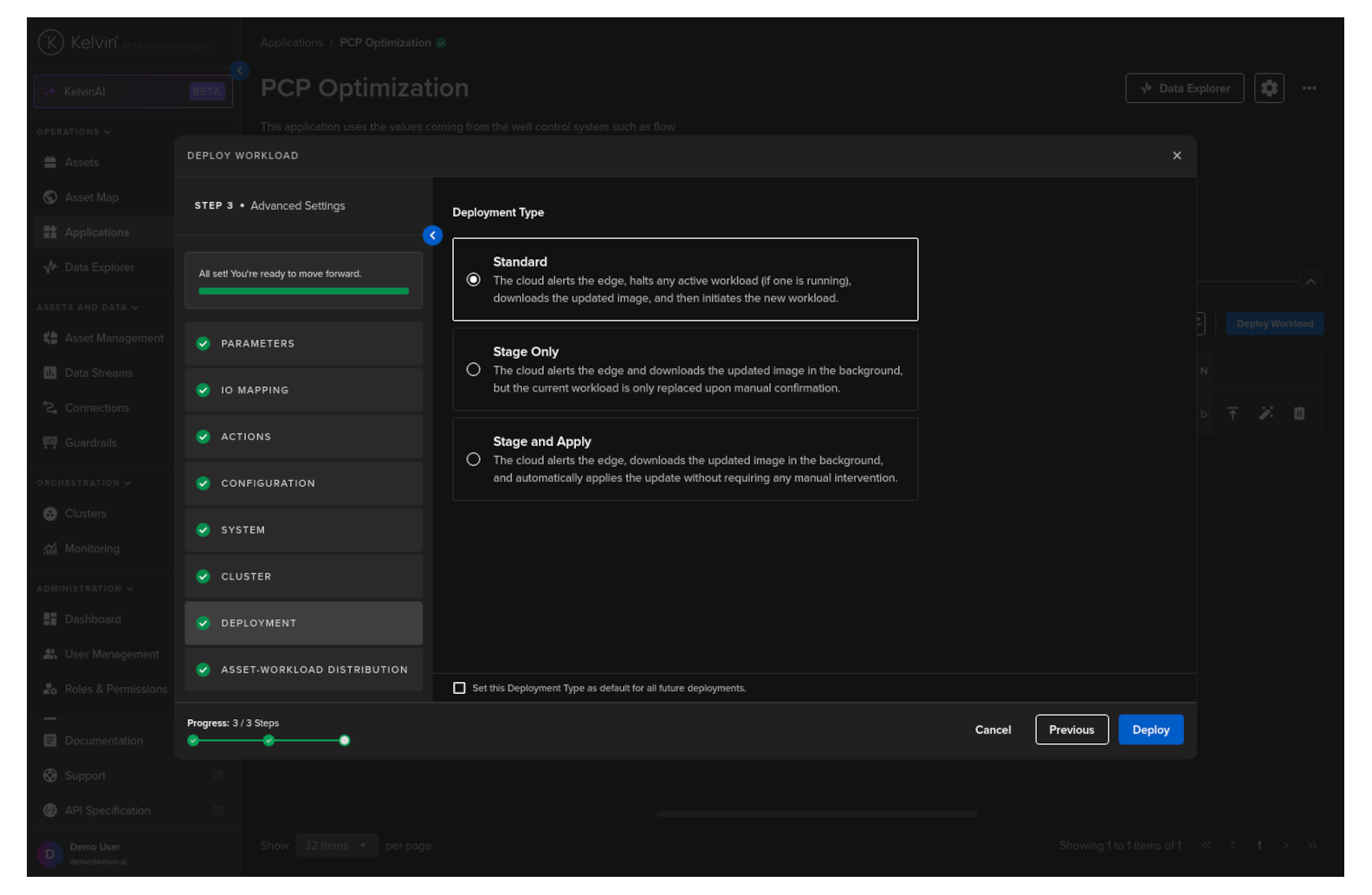
Task: Collapse the left sidebar with arrow
Action: (240, 71)
